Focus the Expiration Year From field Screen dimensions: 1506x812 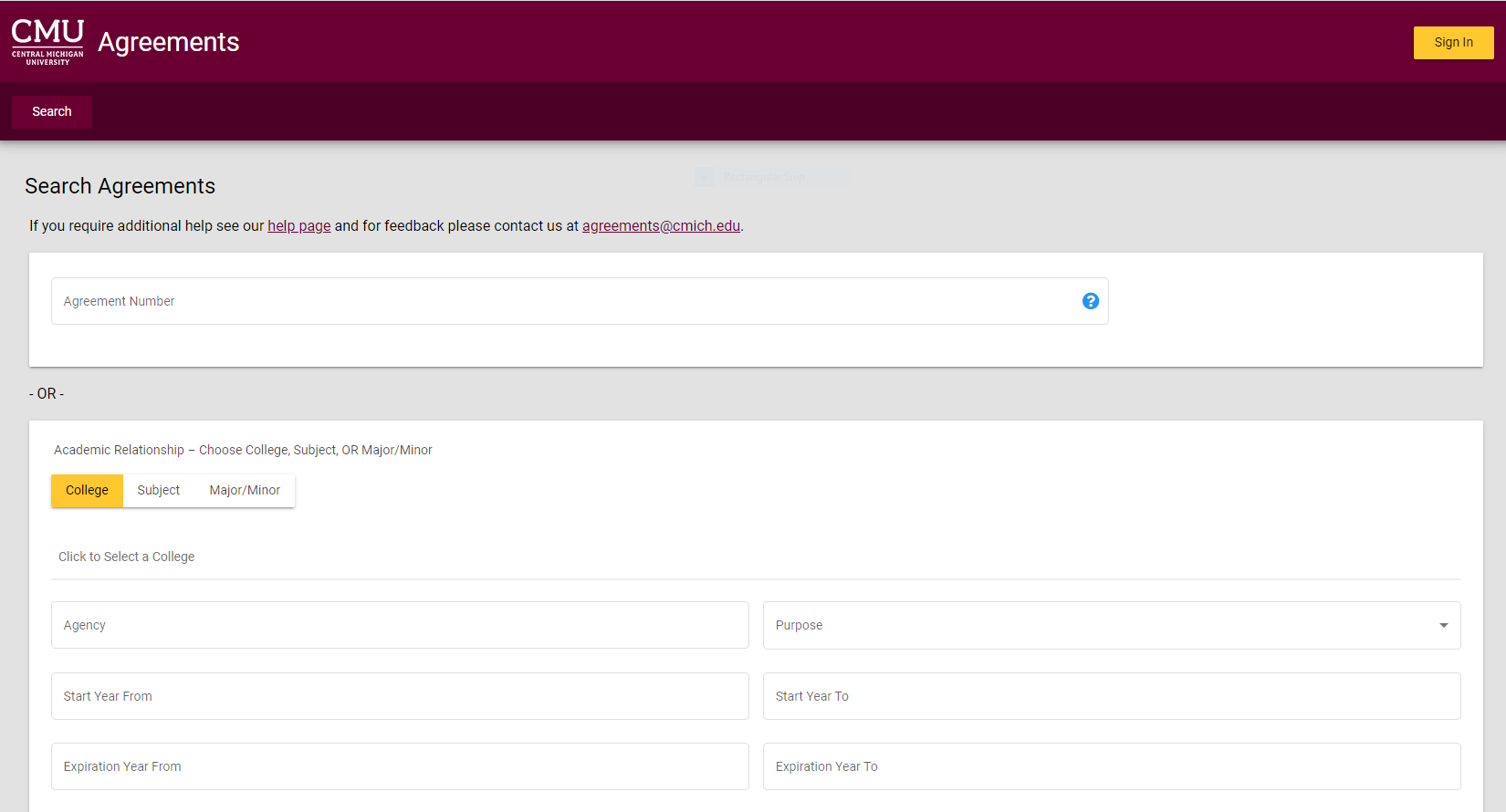400,766
